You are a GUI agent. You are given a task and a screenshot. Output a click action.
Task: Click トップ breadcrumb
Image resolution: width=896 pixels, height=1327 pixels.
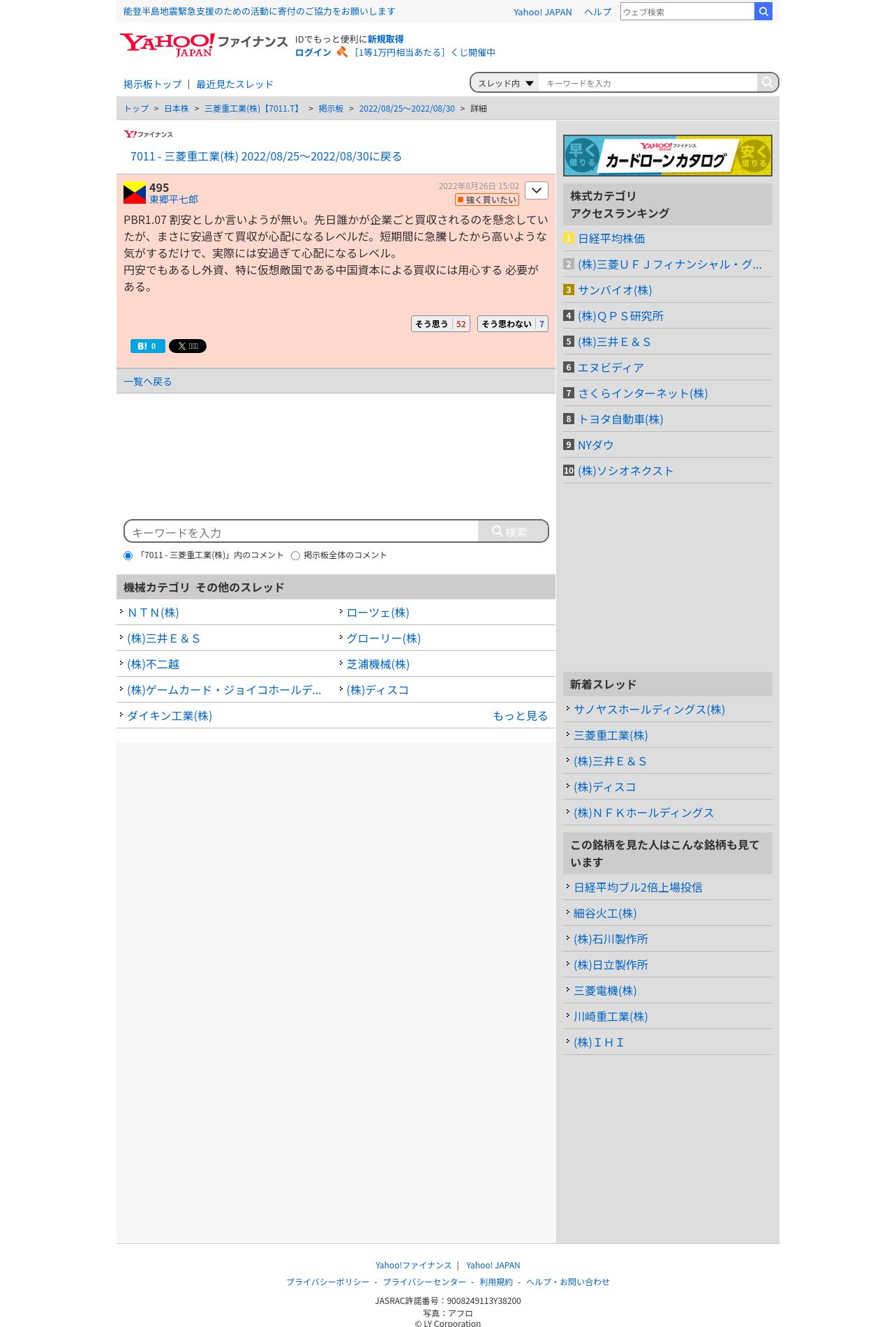136,109
